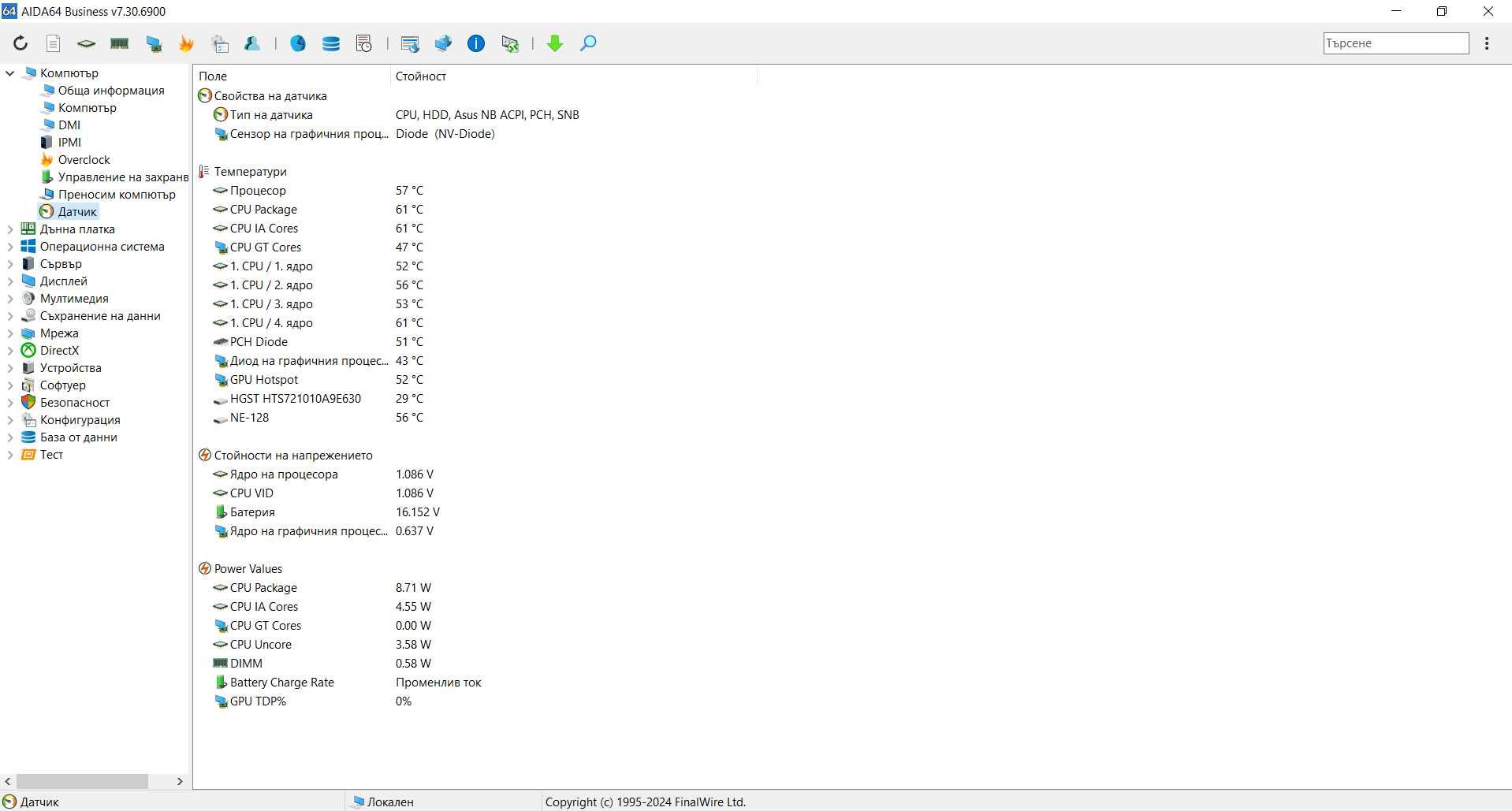
Task: Open the gears preferences checklist icon
Action: 221,43
